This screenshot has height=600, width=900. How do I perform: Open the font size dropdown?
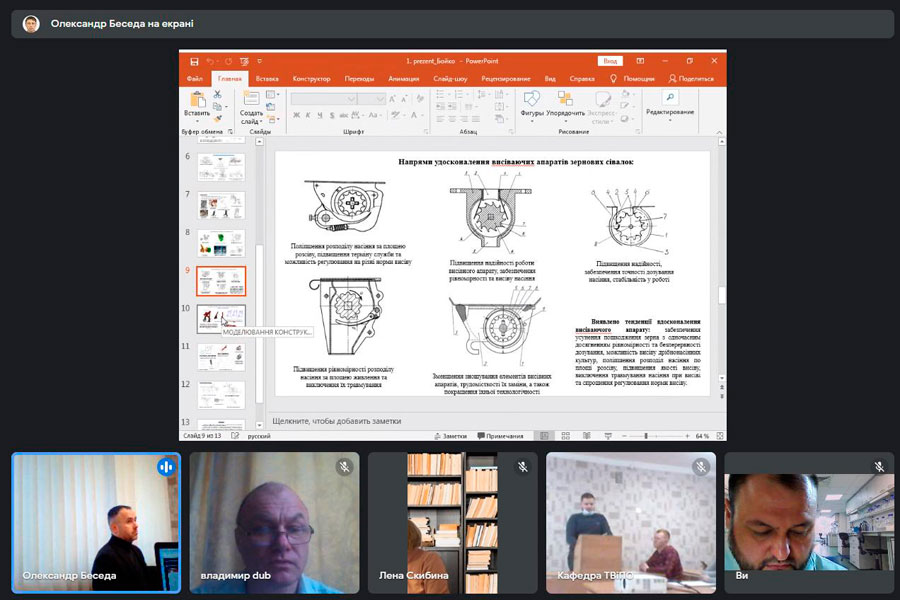point(380,99)
